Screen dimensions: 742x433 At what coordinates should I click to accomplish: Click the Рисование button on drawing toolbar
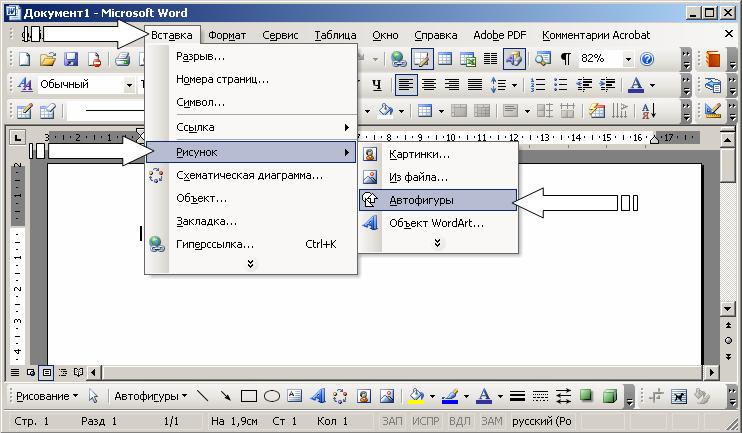pos(46,396)
